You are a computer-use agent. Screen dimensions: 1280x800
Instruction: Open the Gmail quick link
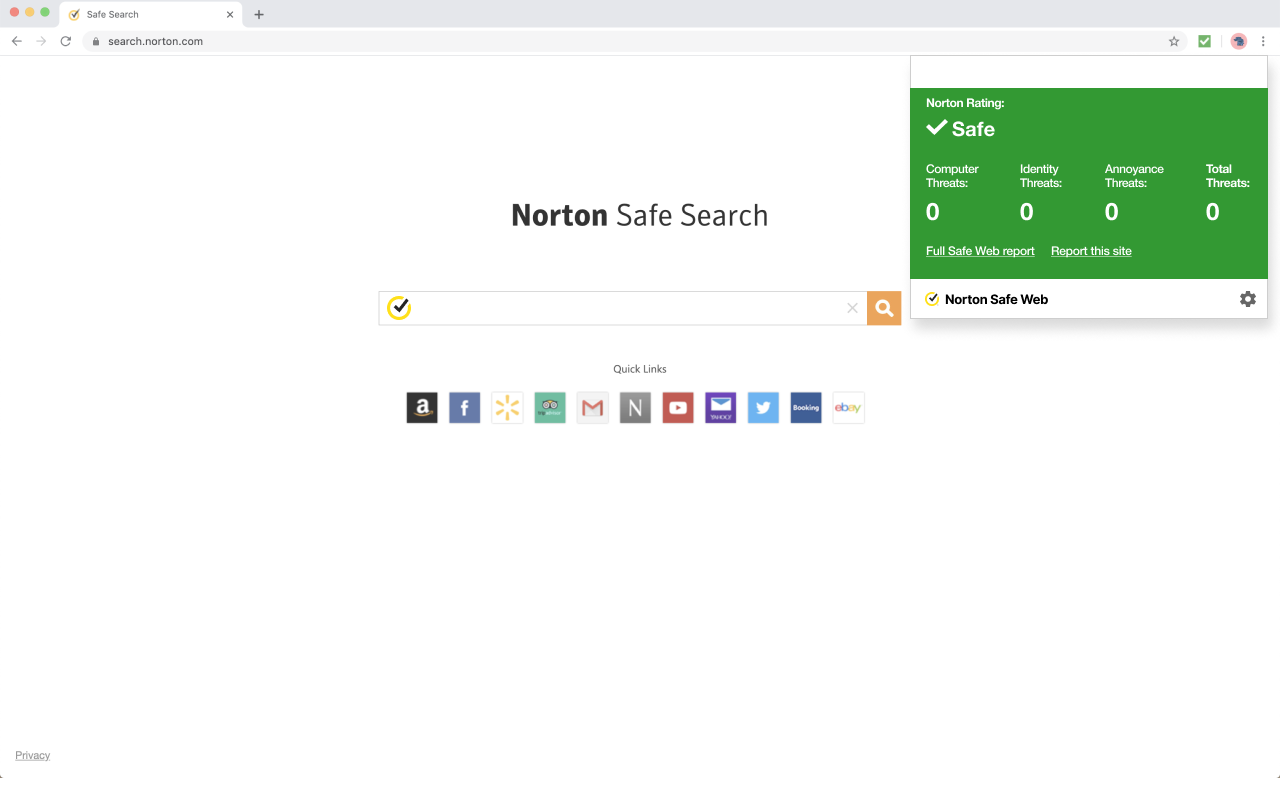[592, 407]
